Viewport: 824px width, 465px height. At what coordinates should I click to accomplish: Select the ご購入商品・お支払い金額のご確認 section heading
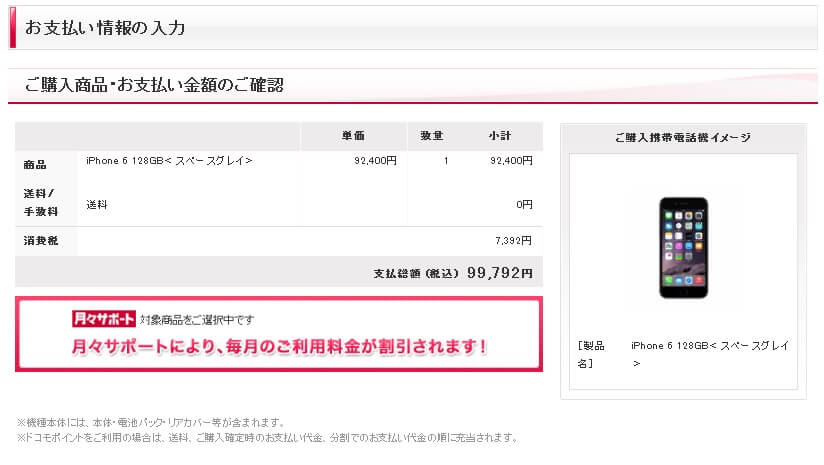coord(154,85)
